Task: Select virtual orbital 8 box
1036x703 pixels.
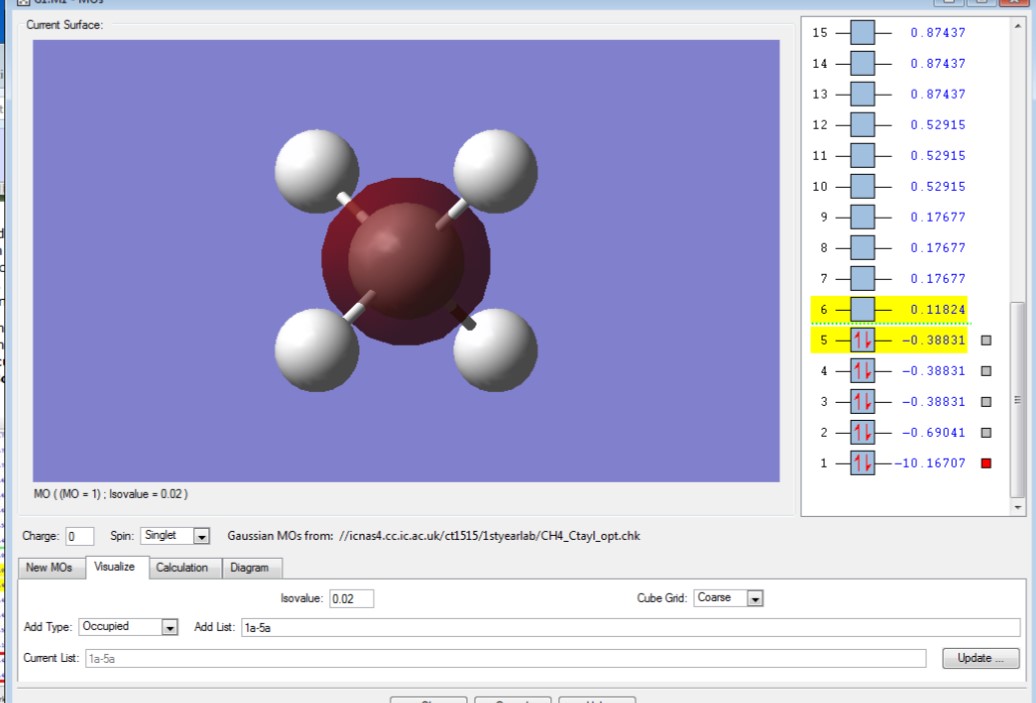Action: point(862,247)
